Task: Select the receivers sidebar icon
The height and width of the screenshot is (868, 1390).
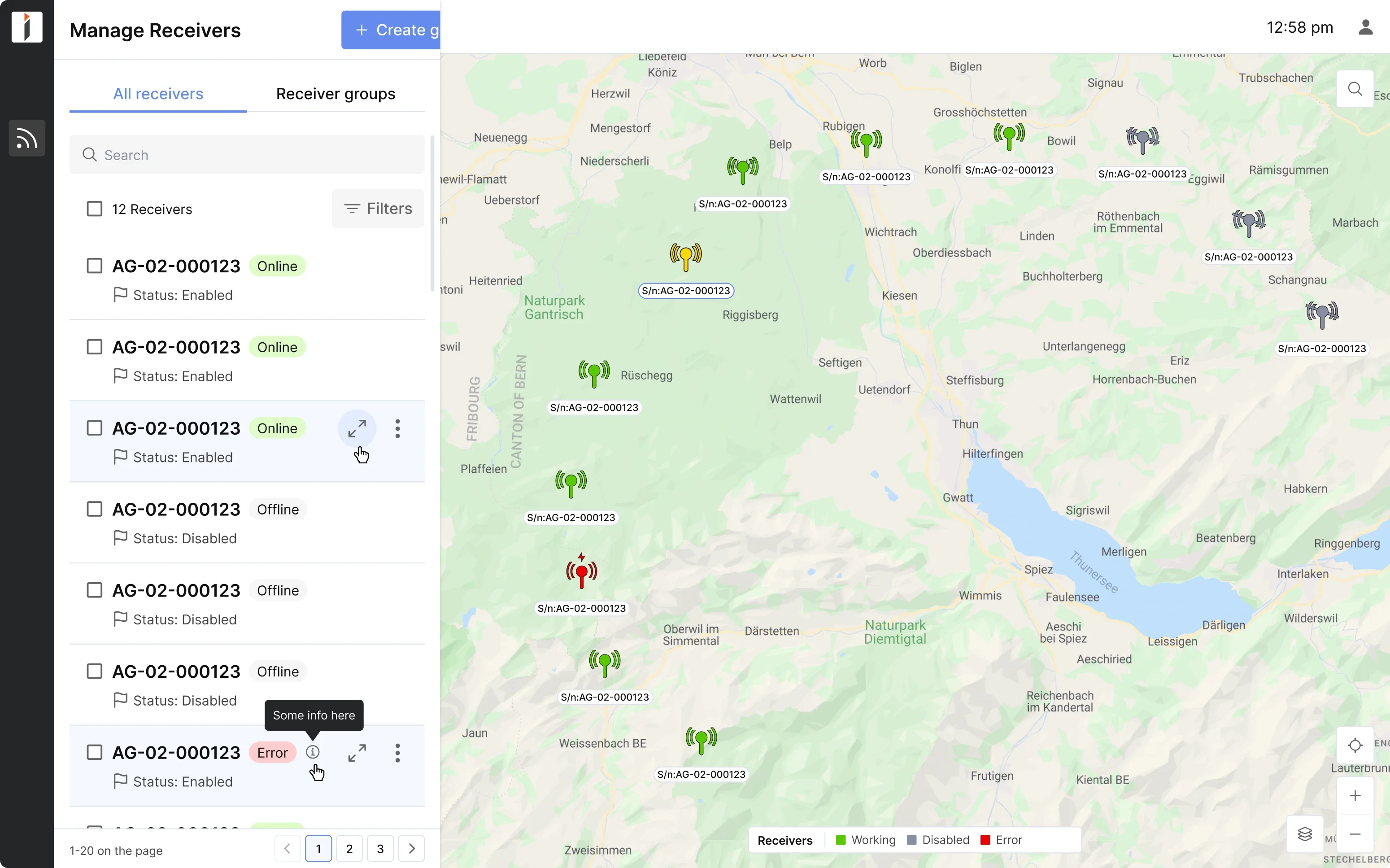Action: [x=26, y=138]
